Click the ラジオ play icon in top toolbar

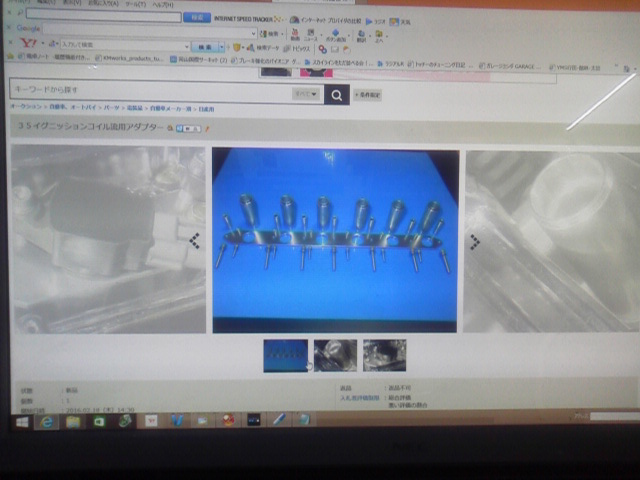[x=376, y=21]
